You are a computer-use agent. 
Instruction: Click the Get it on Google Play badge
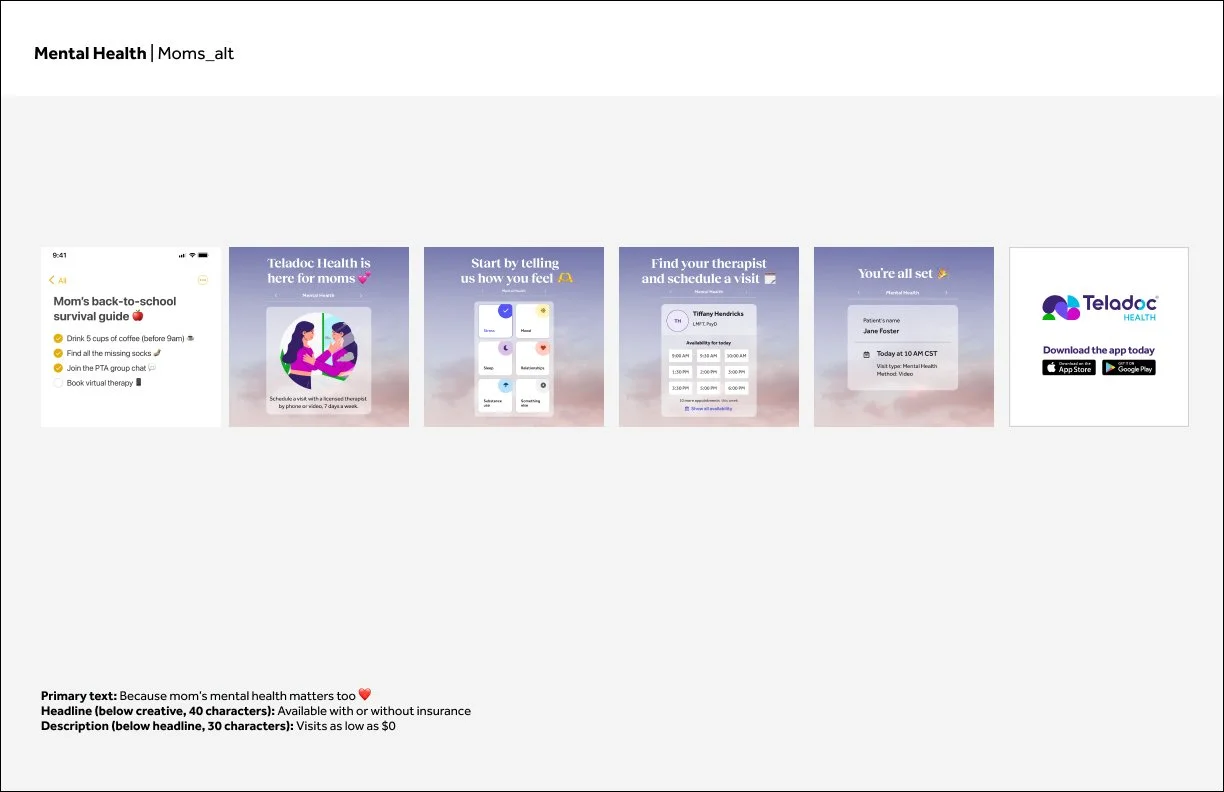click(x=1129, y=367)
